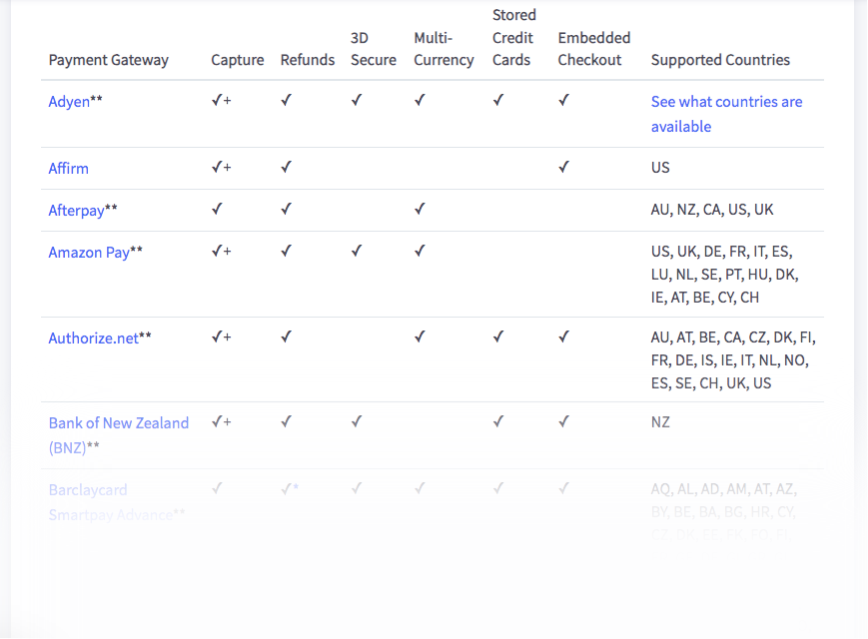The height and width of the screenshot is (639, 868).
Task: Click the Adyen Embedded Checkout checkmark
Action: [x=564, y=100]
